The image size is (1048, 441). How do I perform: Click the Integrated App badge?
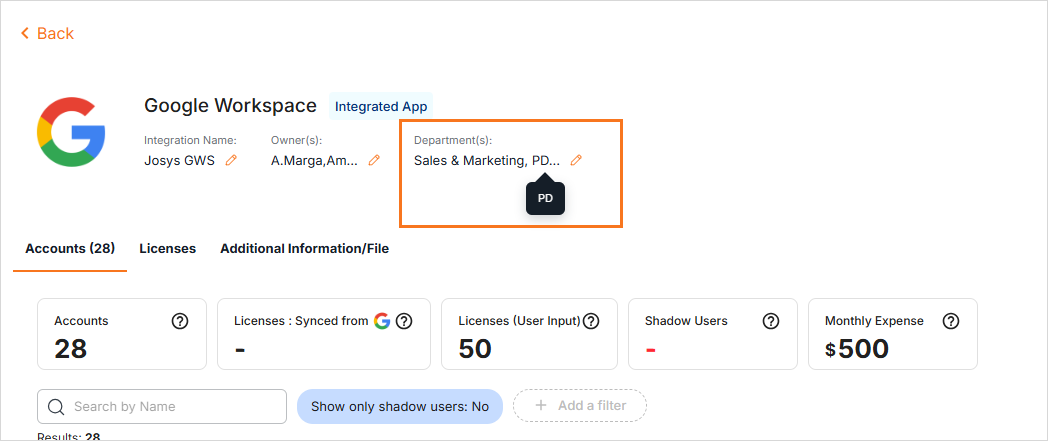click(x=381, y=107)
